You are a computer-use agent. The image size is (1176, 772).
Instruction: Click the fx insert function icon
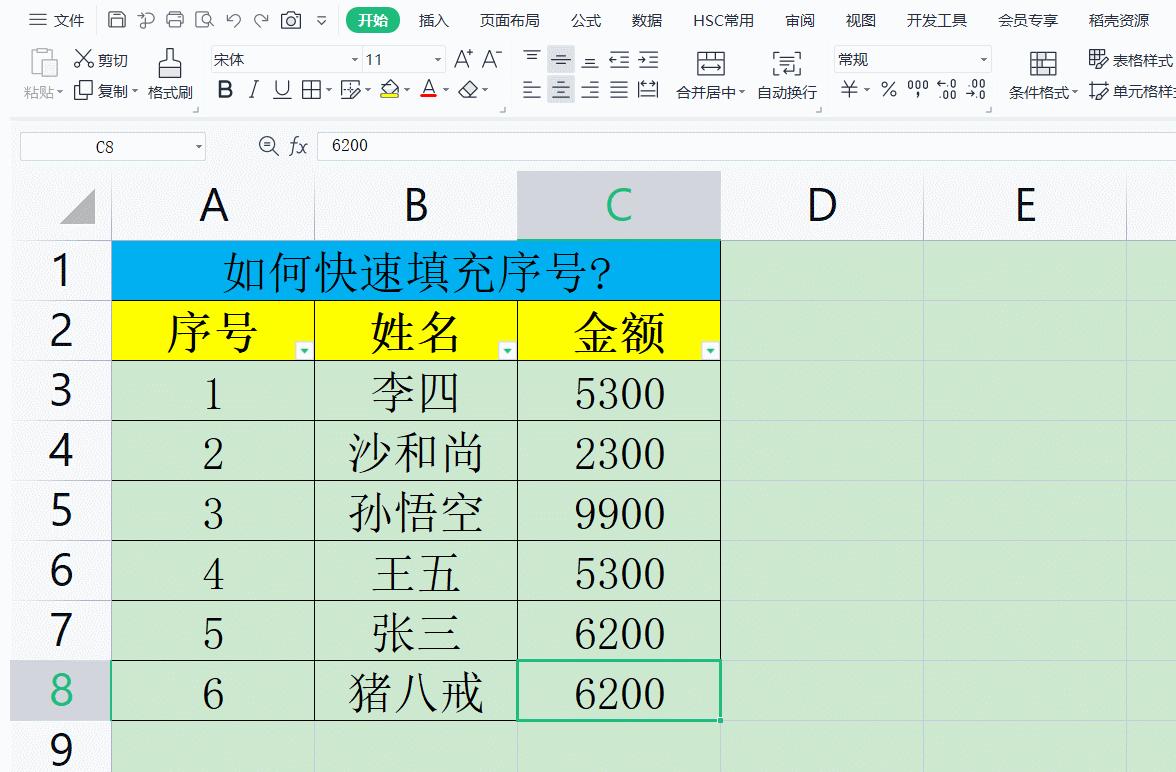tap(298, 146)
